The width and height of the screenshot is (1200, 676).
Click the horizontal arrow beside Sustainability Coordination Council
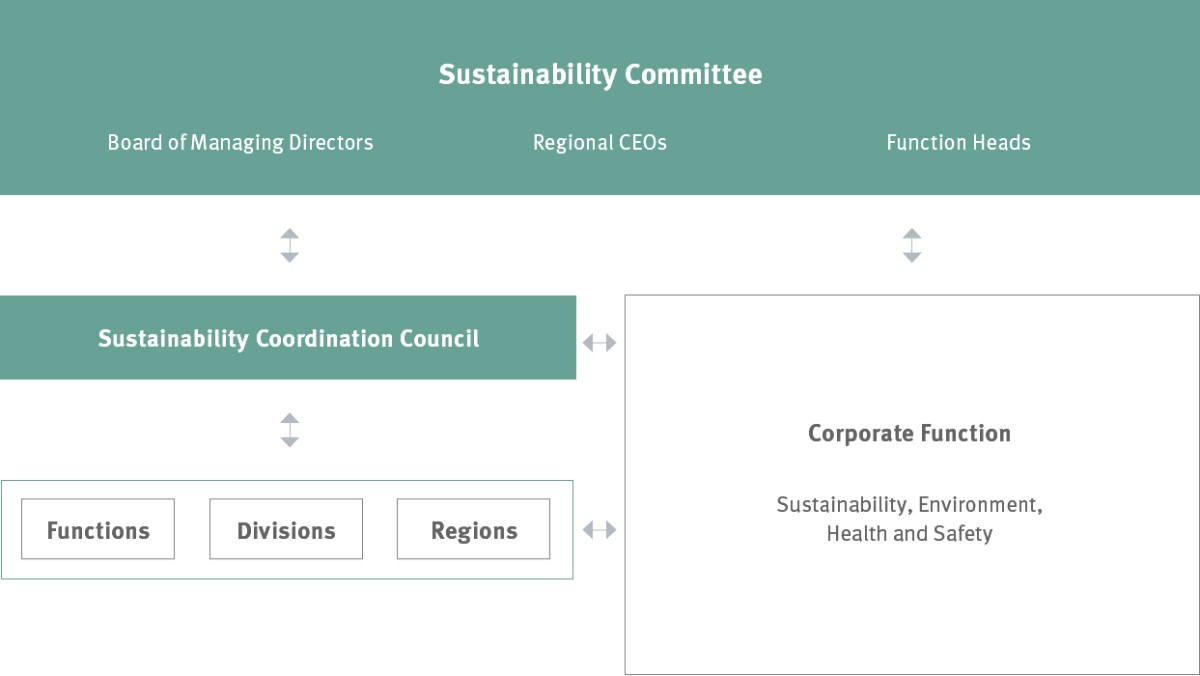(599, 343)
